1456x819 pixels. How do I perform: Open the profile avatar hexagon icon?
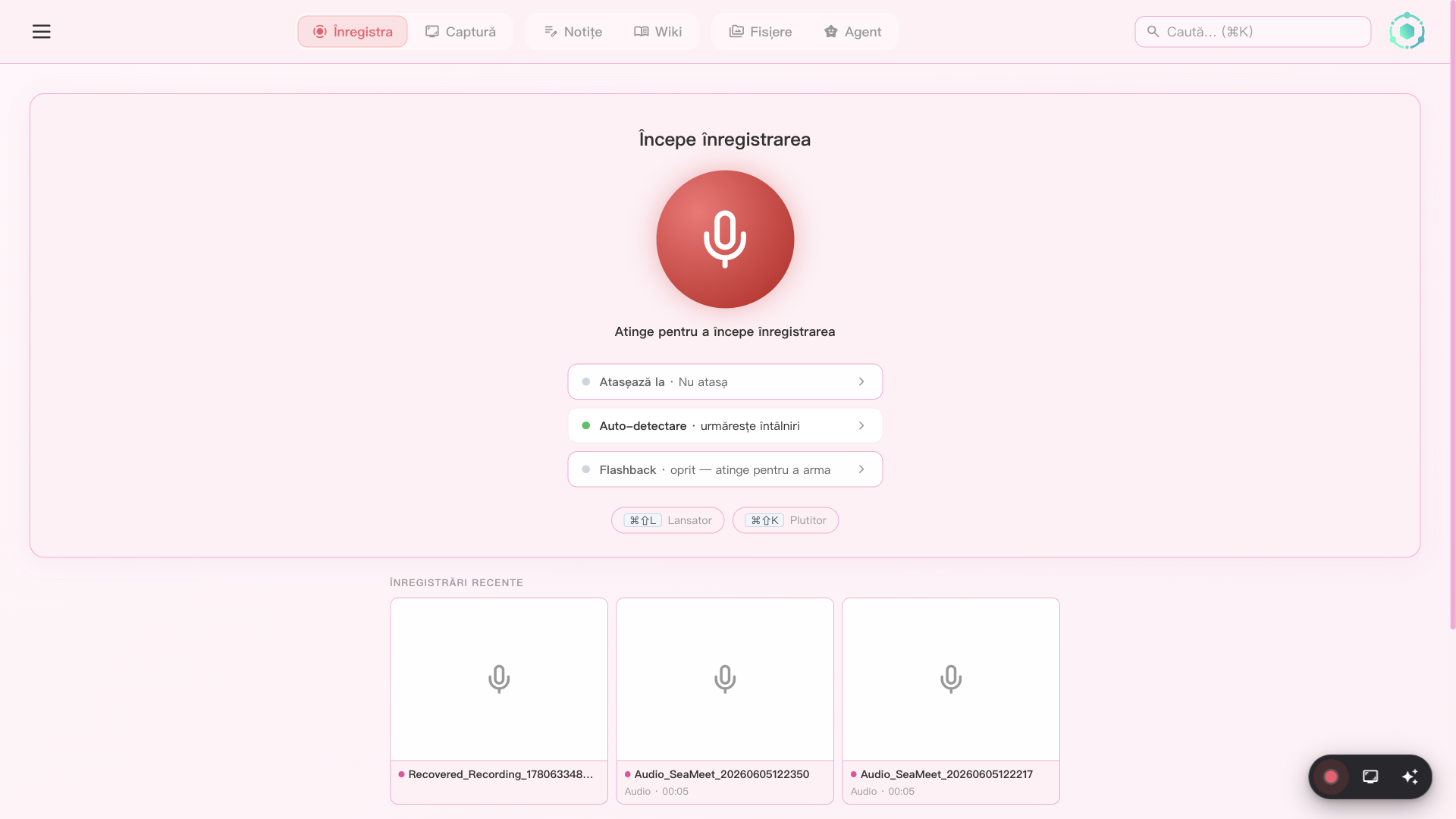coord(1407,32)
